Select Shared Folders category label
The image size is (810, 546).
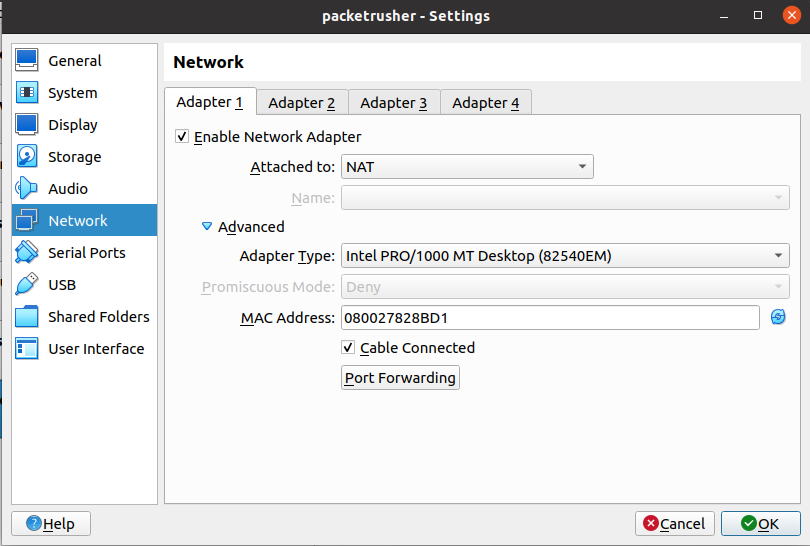(99, 317)
